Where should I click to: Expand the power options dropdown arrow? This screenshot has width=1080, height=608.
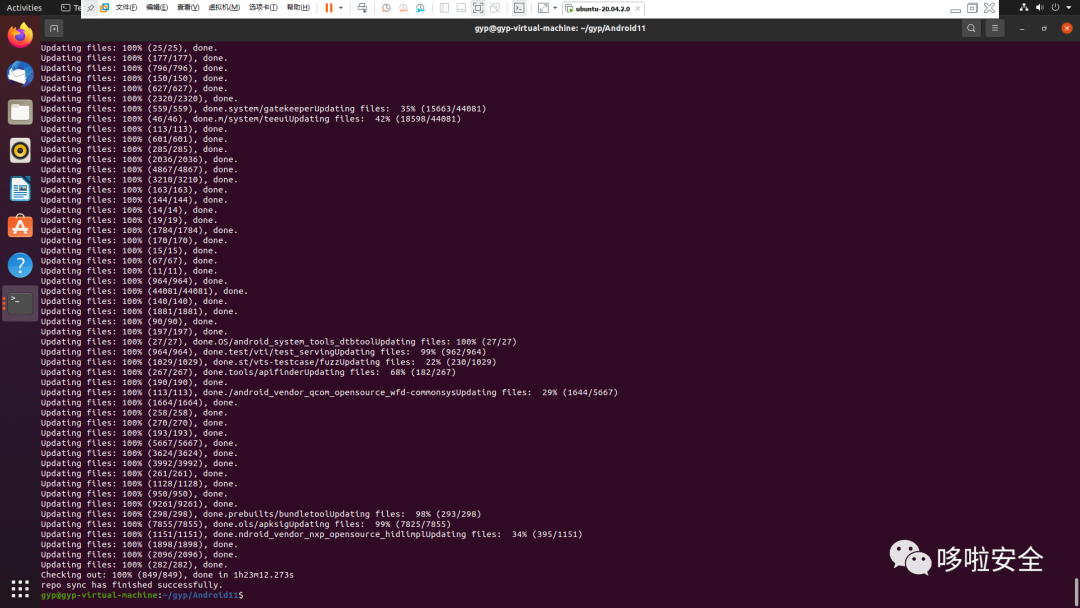coord(341,8)
